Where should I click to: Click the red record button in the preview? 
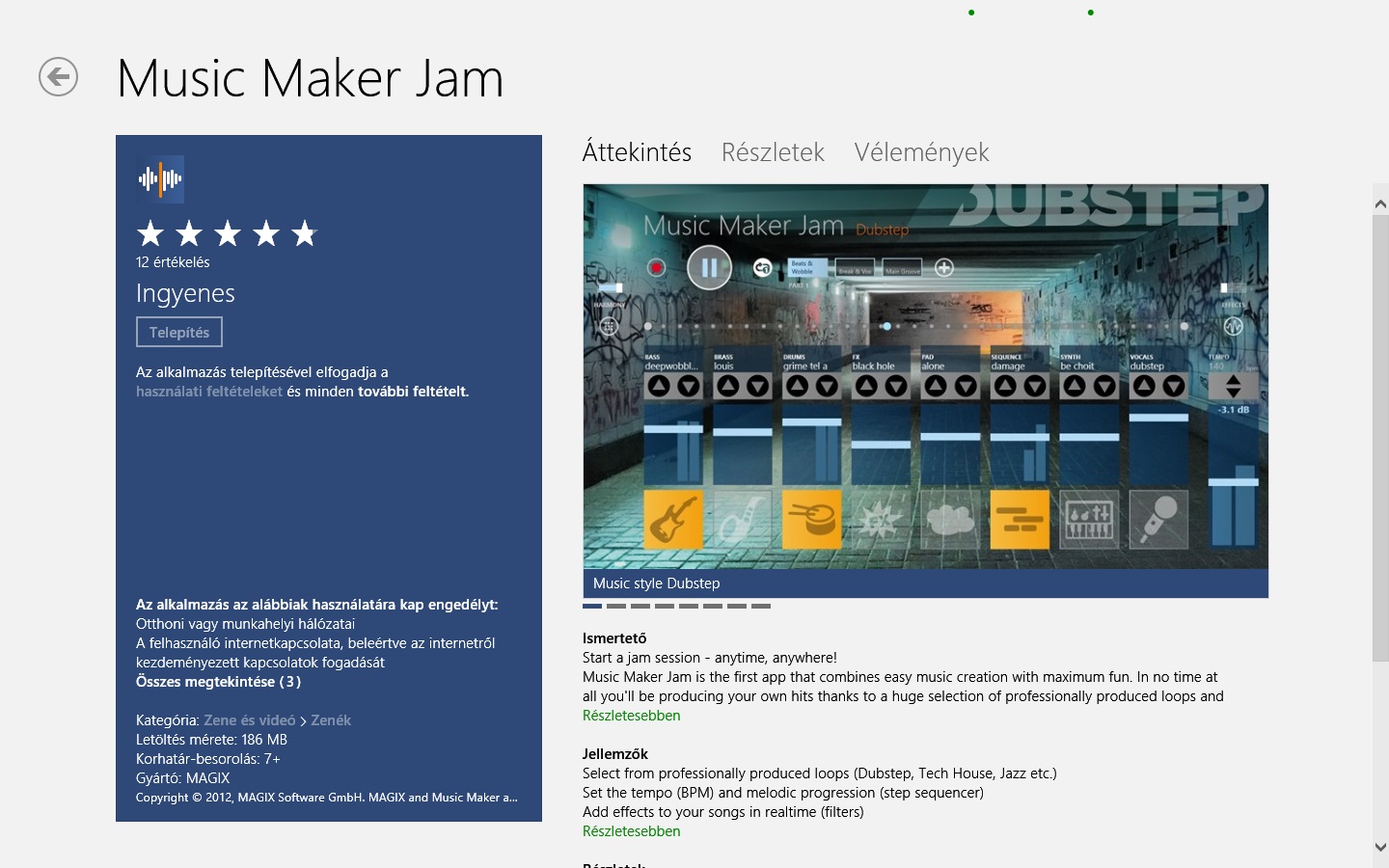657,268
